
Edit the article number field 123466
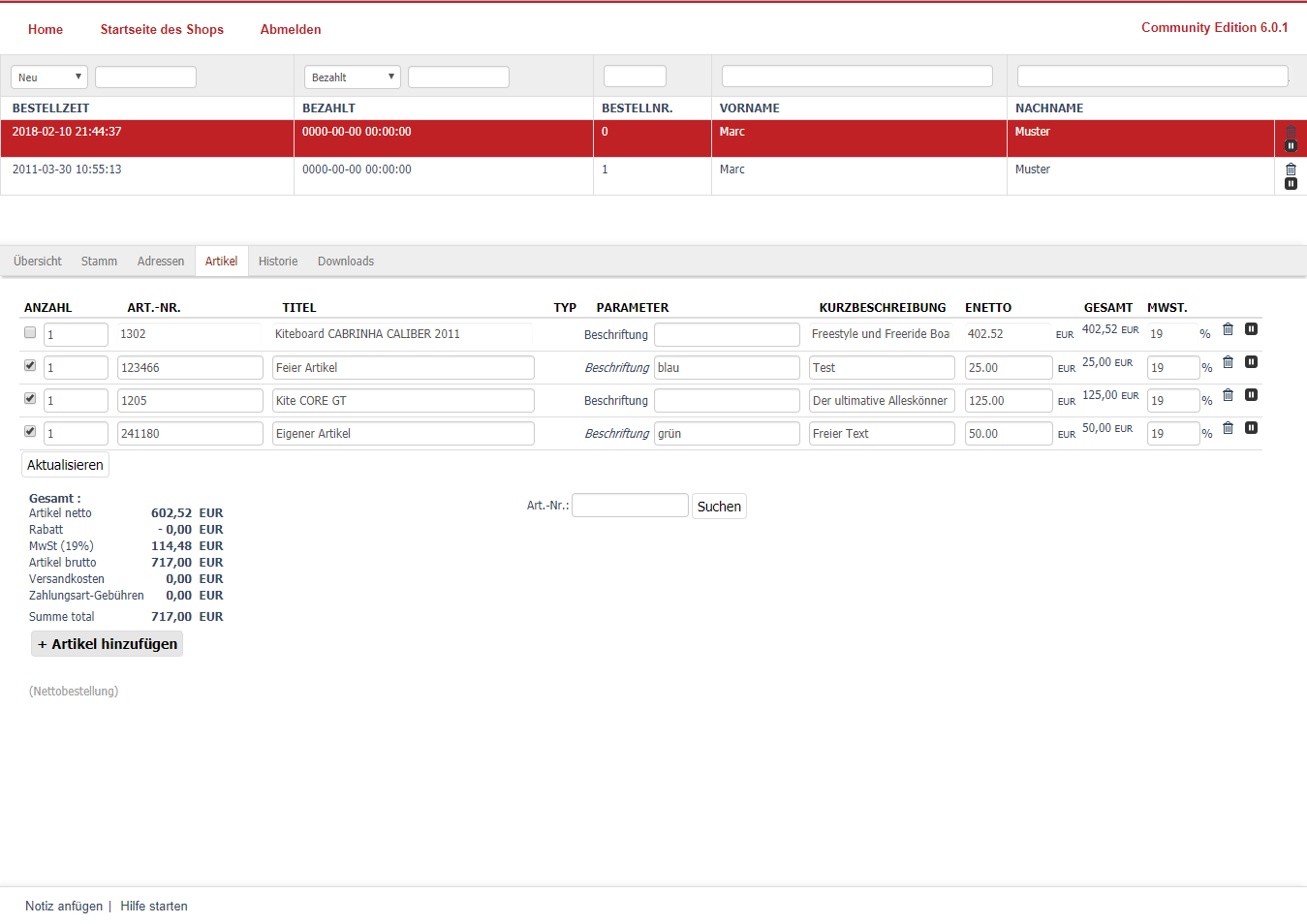(x=190, y=367)
